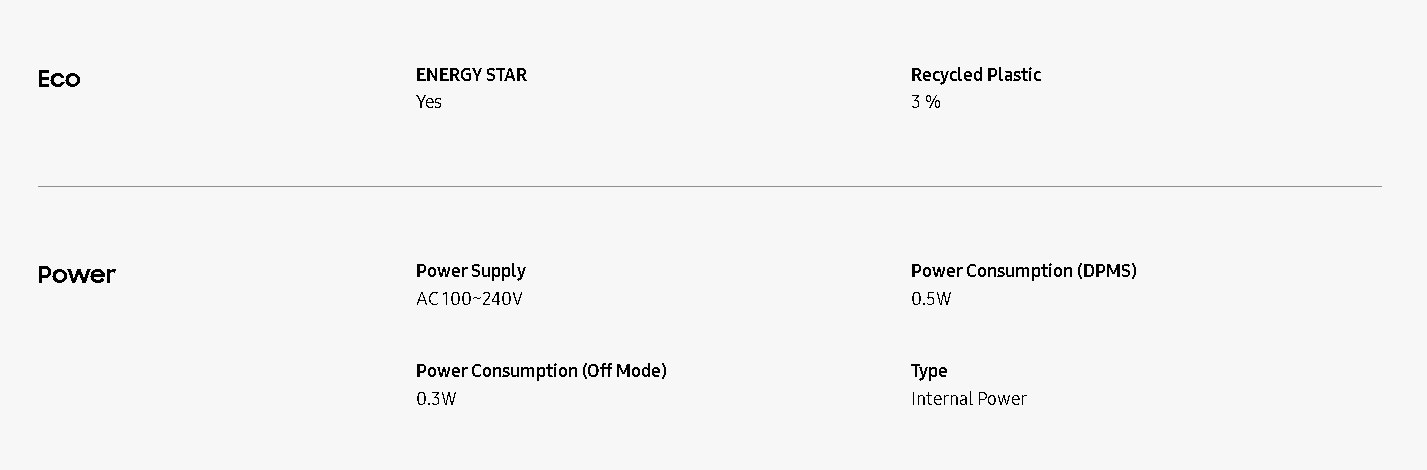Click the Power section heading
1427x470 pixels.
pos(77,275)
